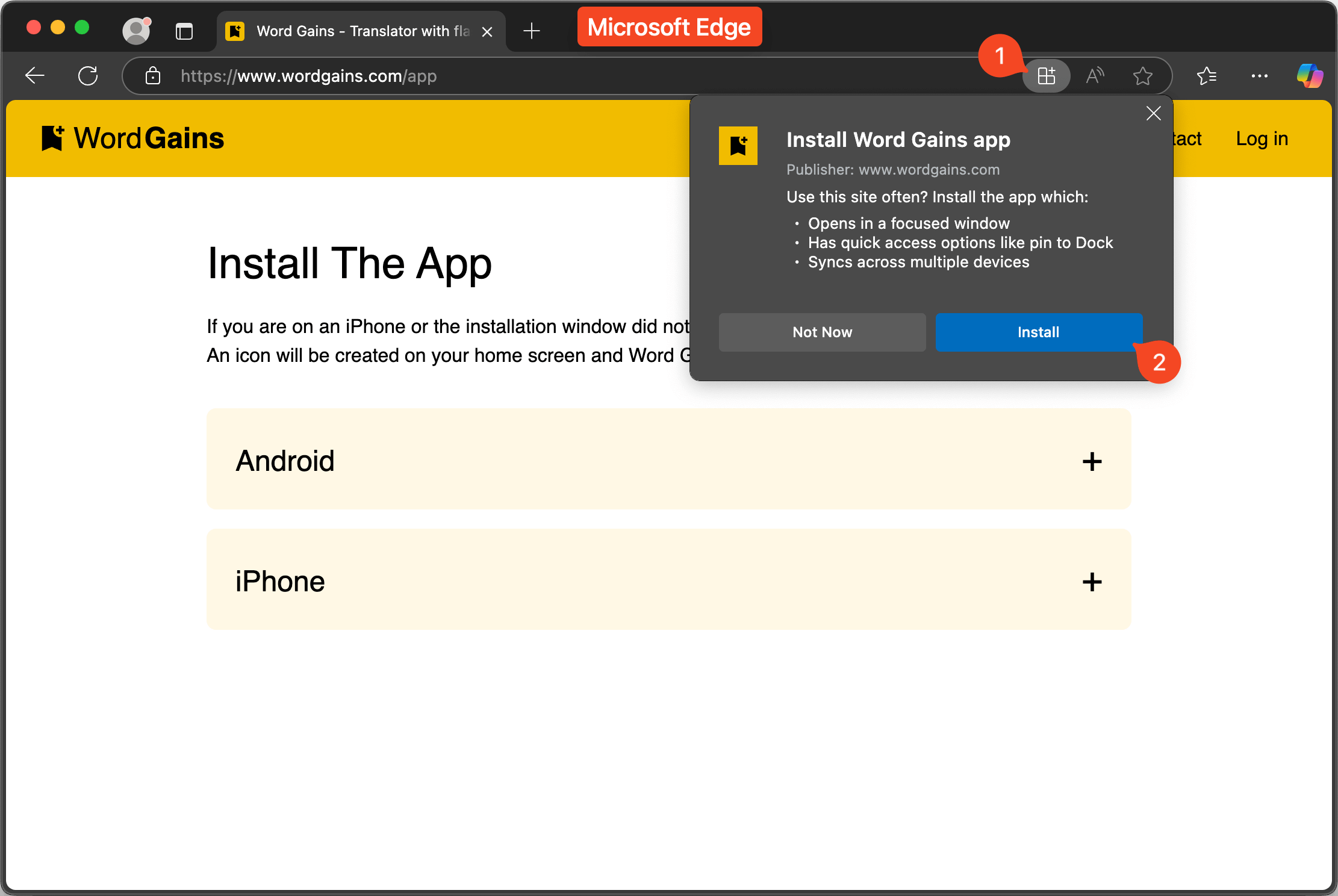Click the plus icon in Android row
This screenshot has height=896, width=1338.
click(1092, 461)
